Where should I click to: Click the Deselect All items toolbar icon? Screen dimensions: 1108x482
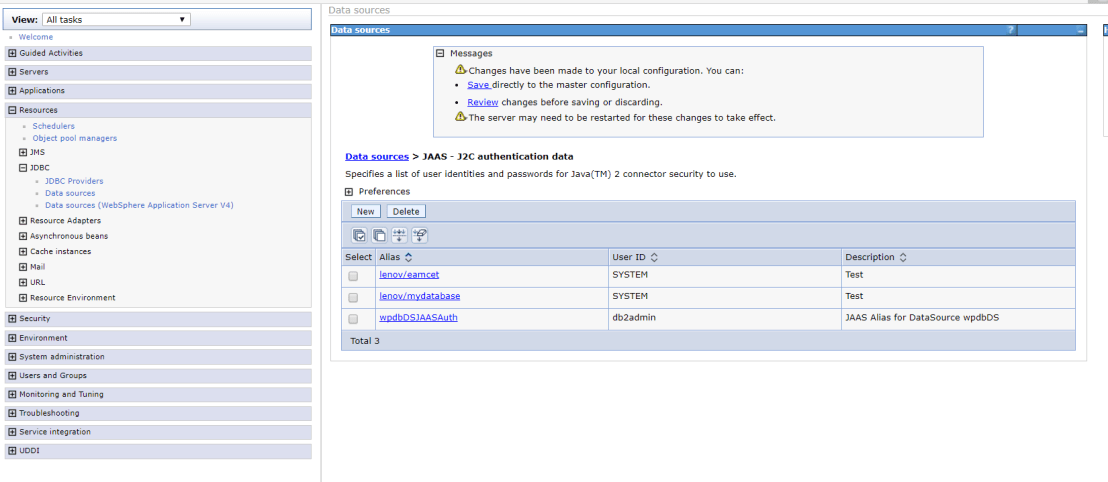pos(379,235)
